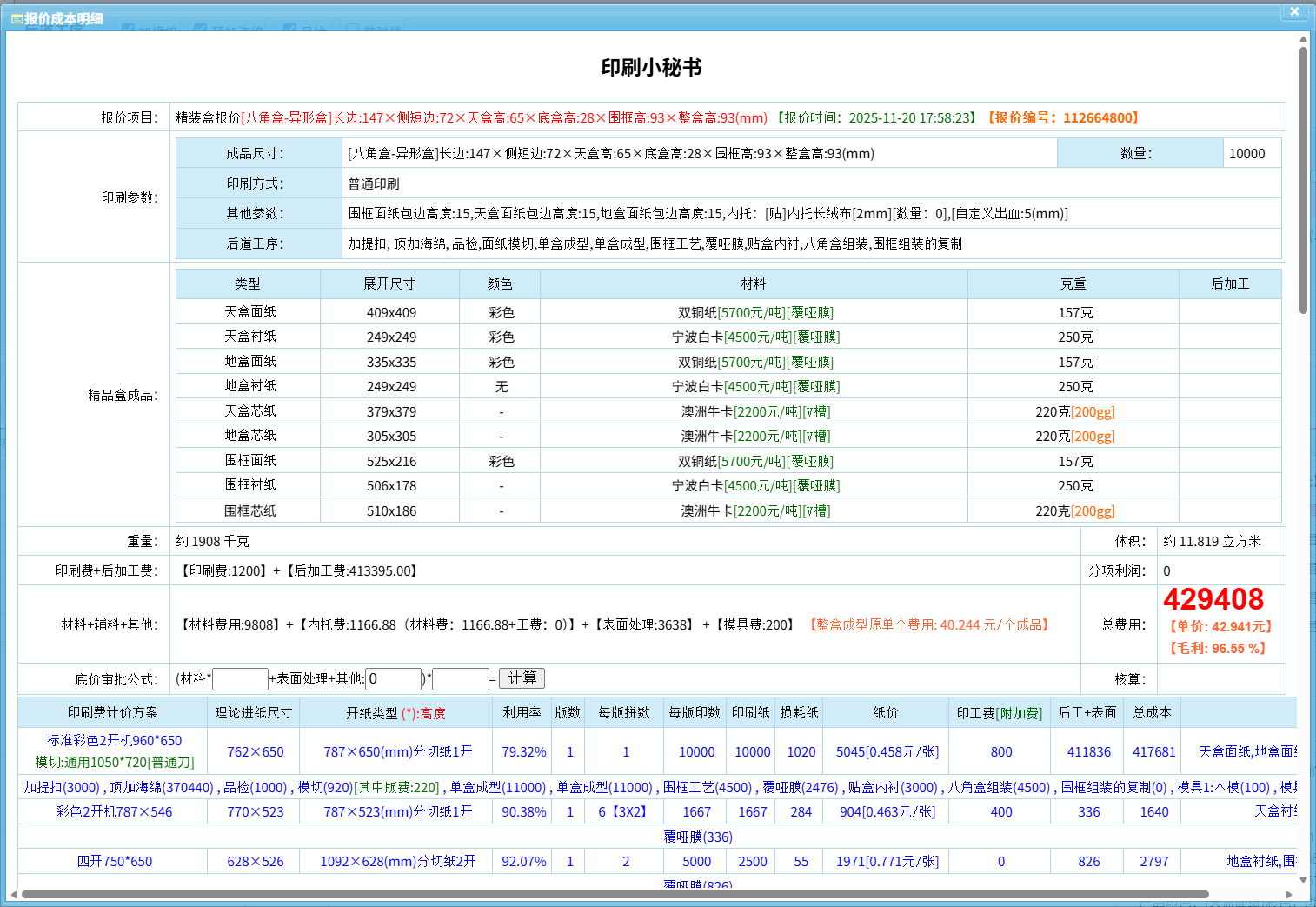Image resolution: width=1316 pixels, height=907 pixels.
Task: Click the 总成本 column header
Action: [1152, 713]
